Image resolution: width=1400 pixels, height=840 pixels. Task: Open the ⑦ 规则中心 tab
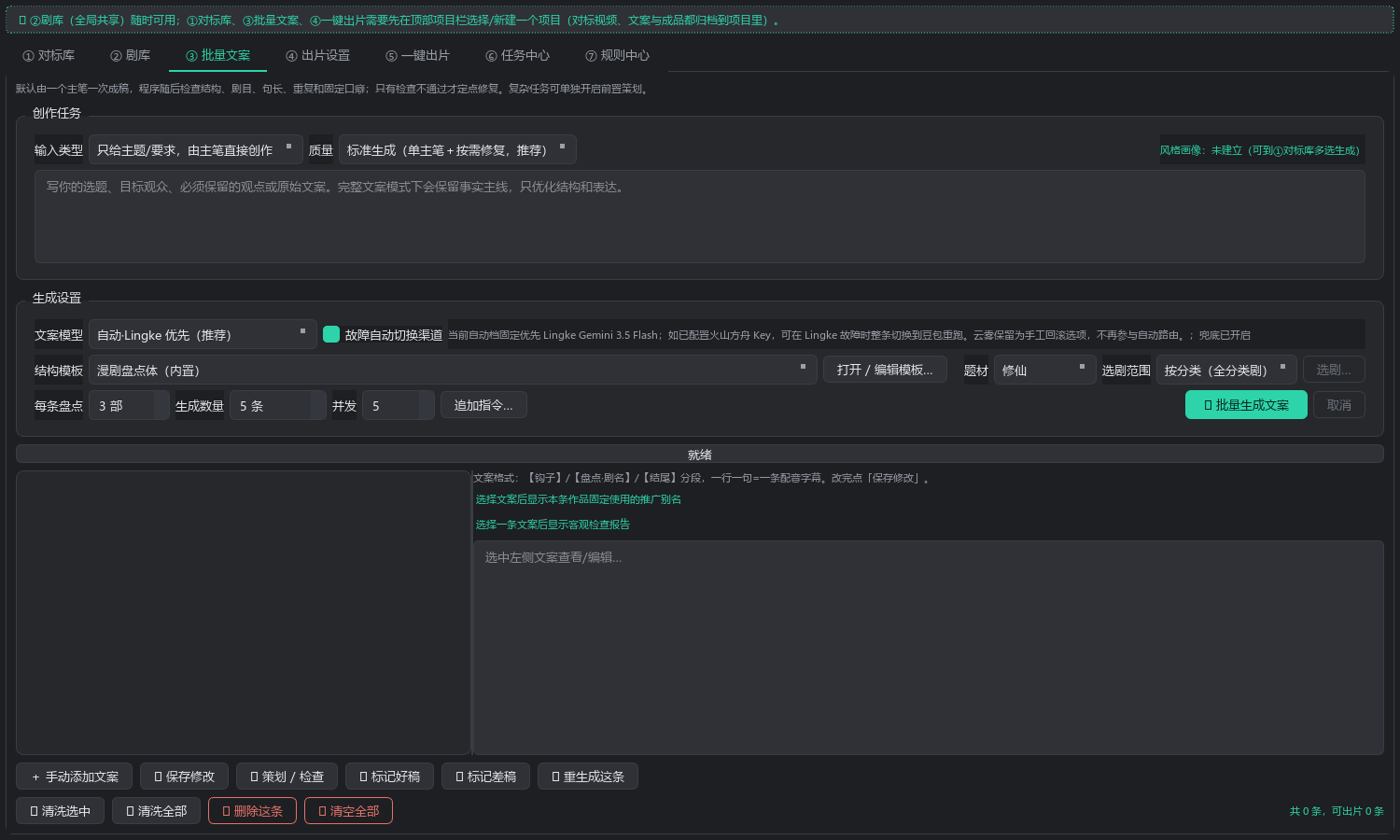617,56
